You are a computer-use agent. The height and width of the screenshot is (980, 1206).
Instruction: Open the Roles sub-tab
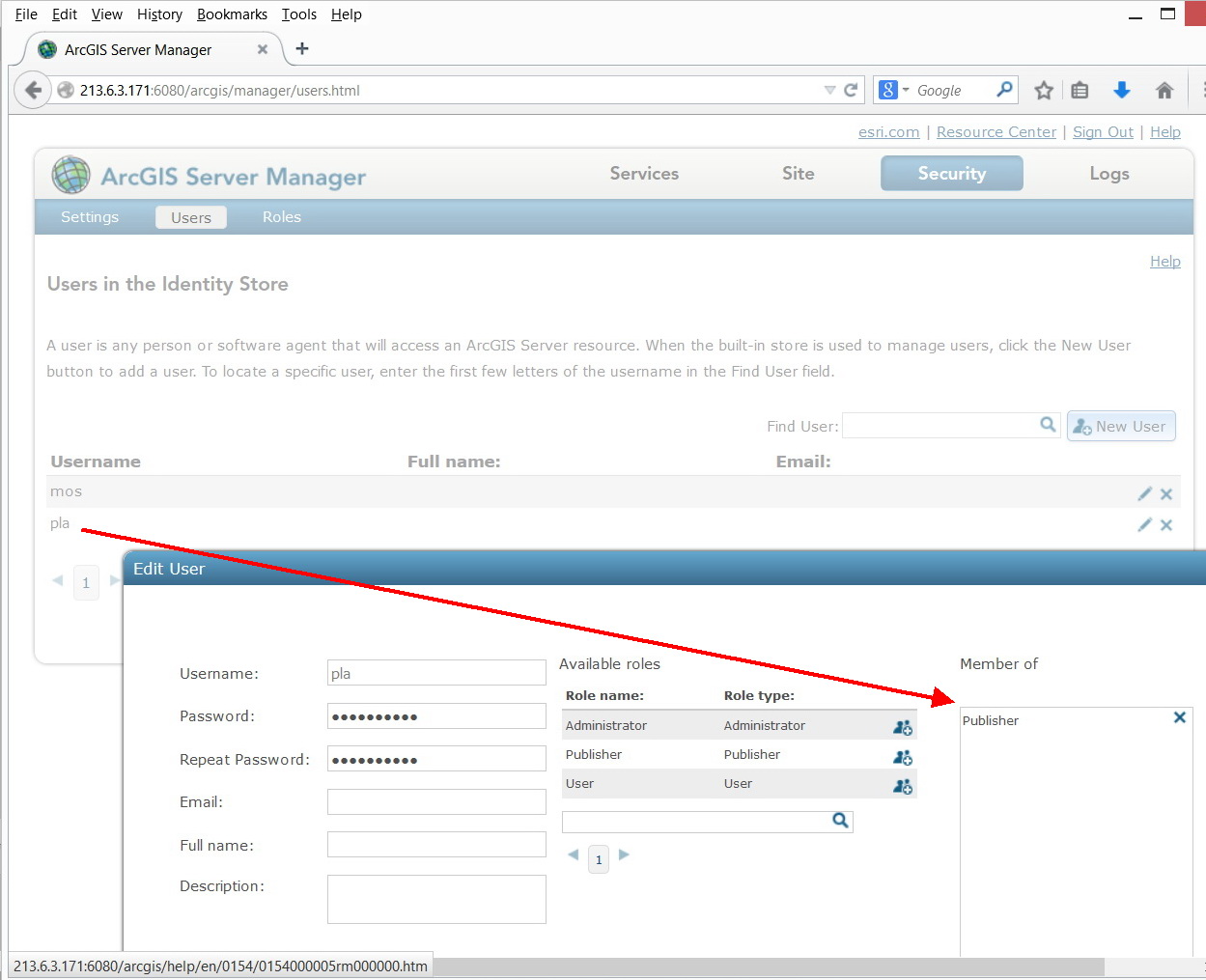[x=282, y=217]
